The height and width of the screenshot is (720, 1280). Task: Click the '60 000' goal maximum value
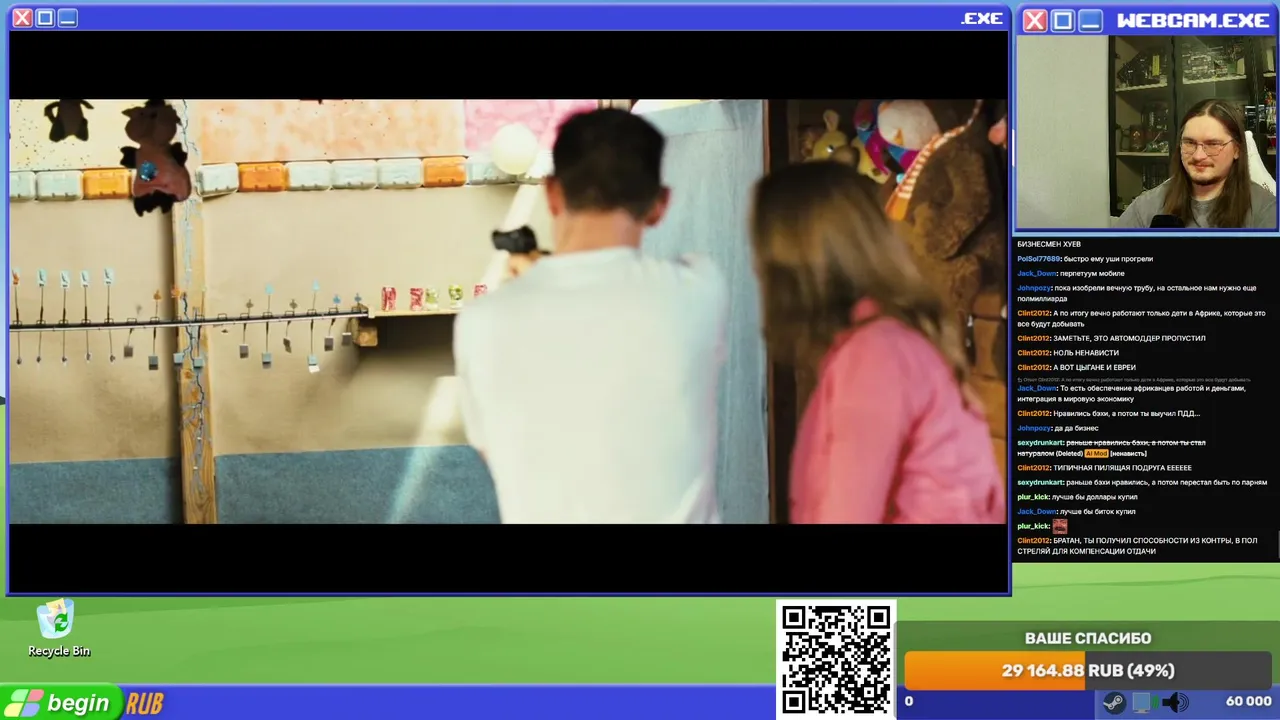click(1248, 702)
